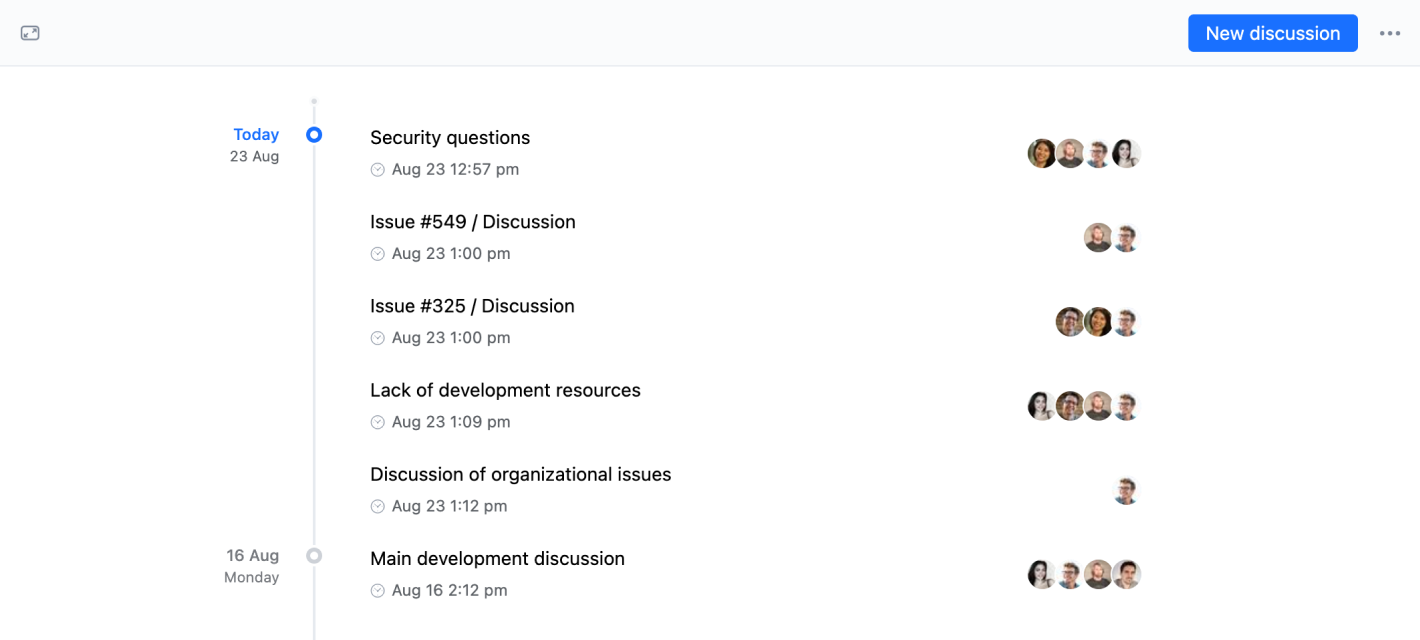Click the avatar in Discussion of organizational issues row
The height and width of the screenshot is (640, 1420).
pyautogui.click(x=1127, y=490)
